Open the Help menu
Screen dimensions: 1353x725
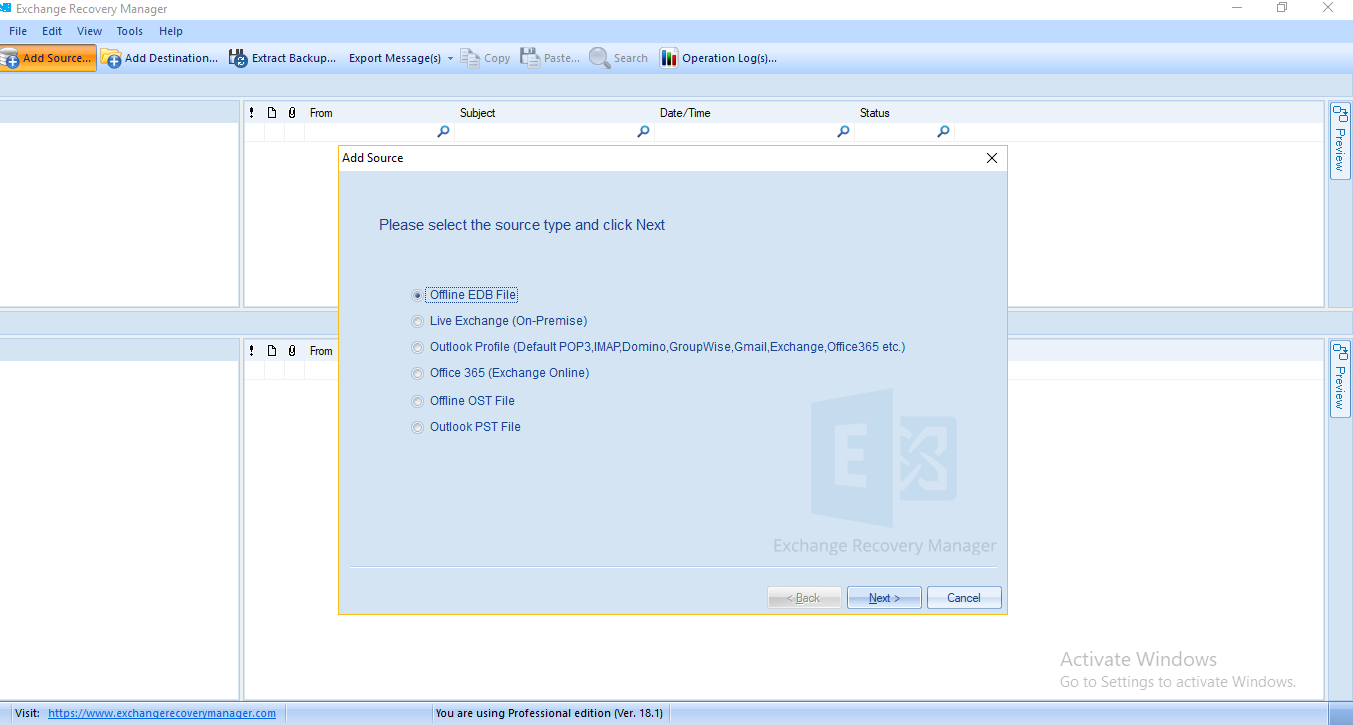tap(171, 31)
